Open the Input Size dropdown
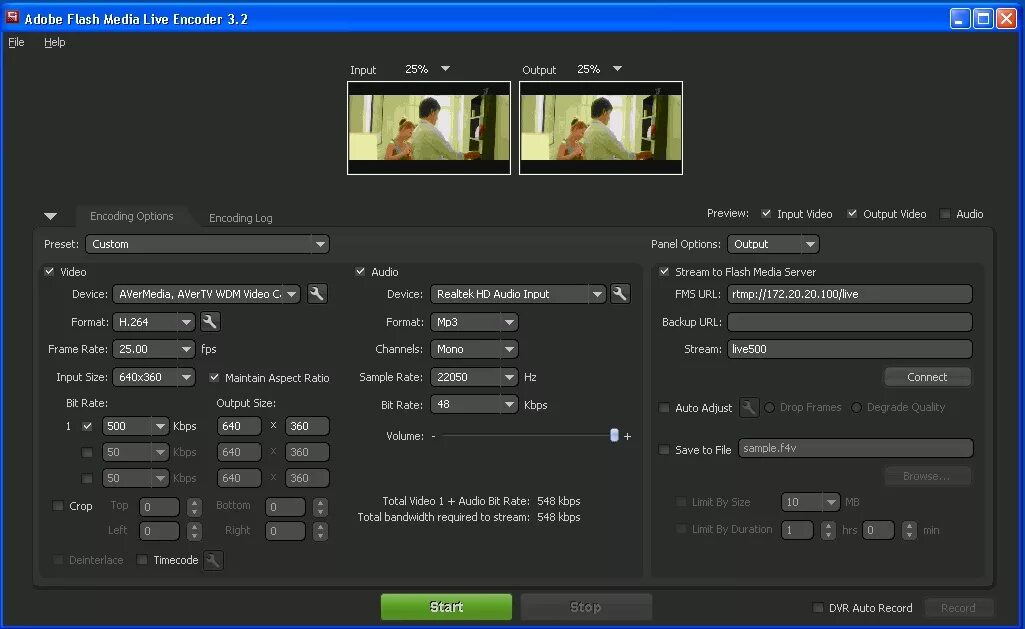 (x=154, y=377)
